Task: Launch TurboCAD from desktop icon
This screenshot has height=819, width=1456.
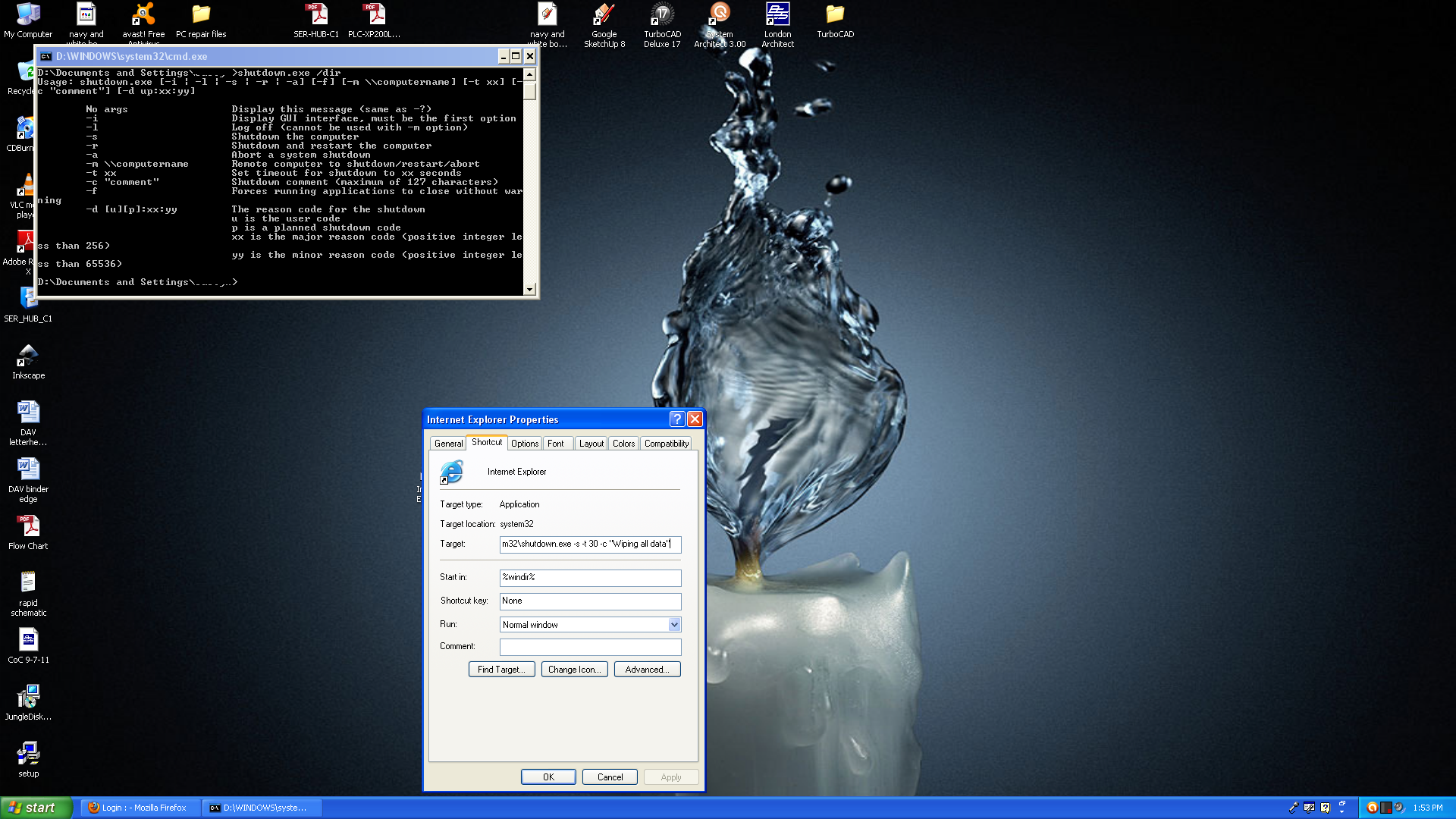Action: (x=835, y=15)
